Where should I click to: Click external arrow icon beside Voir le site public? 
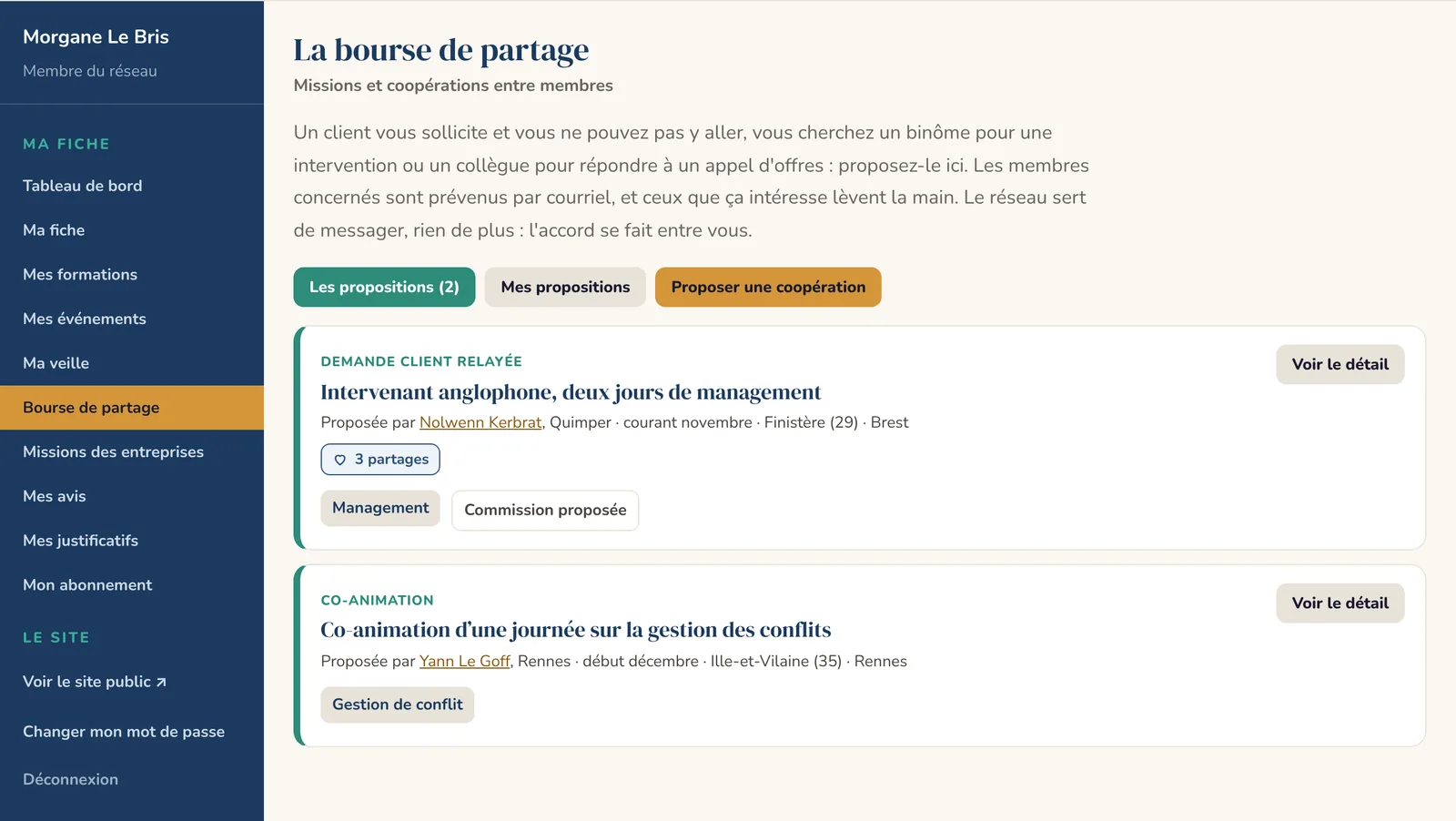161,682
